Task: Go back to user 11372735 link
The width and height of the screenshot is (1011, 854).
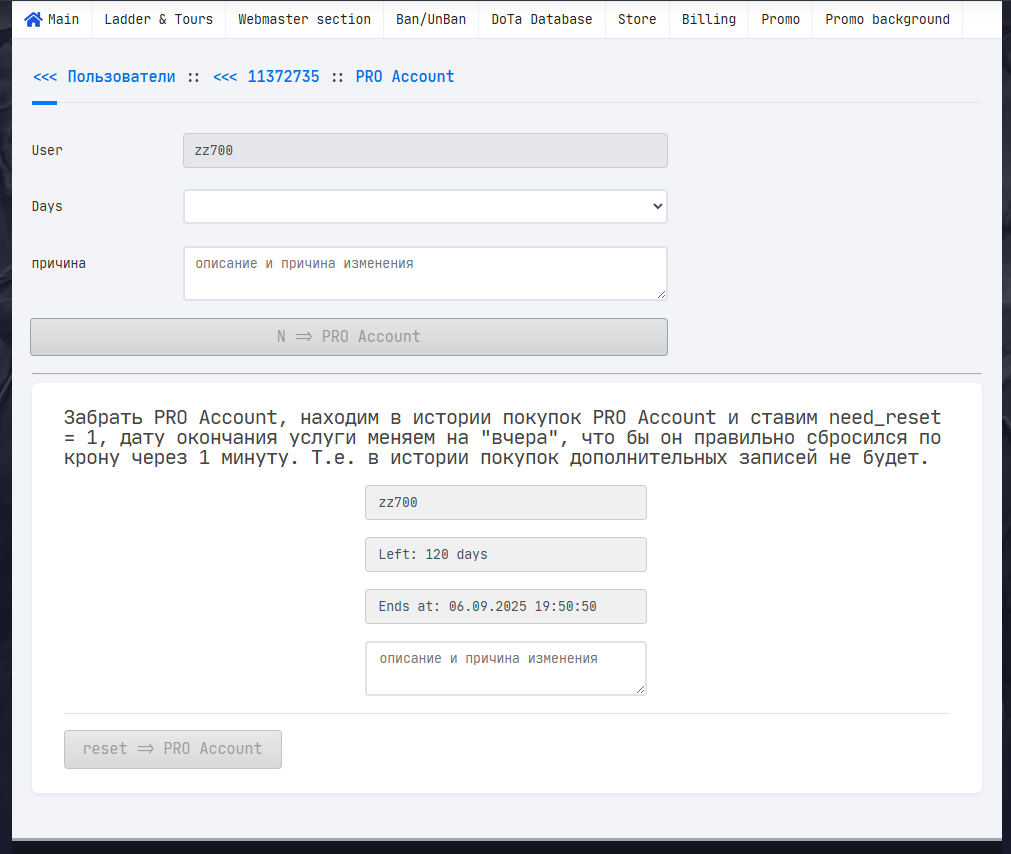Action: (266, 77)
